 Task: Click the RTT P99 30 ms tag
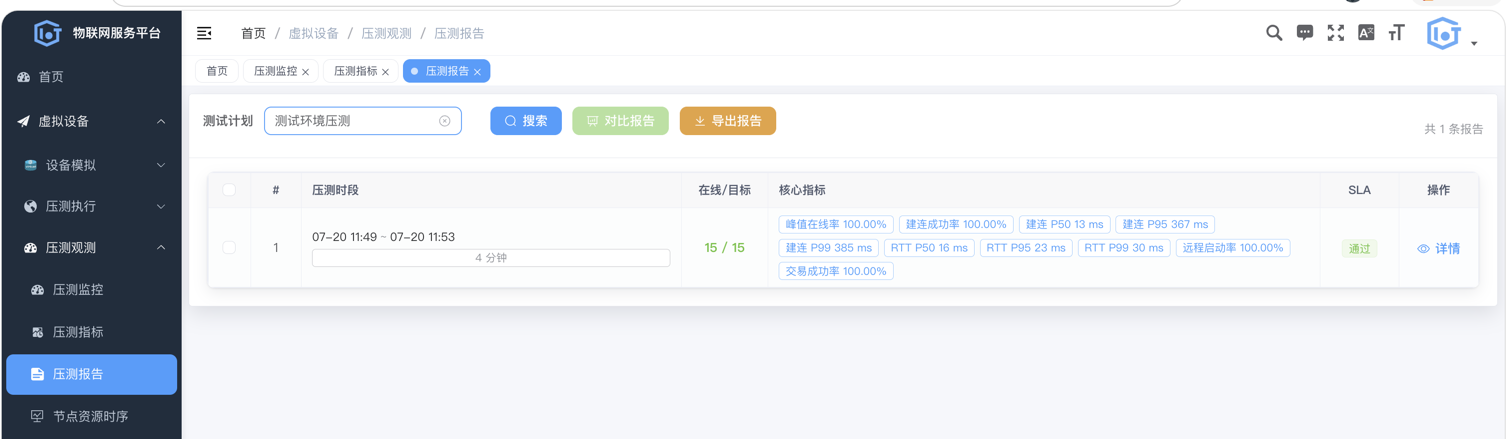(1124, 248)
